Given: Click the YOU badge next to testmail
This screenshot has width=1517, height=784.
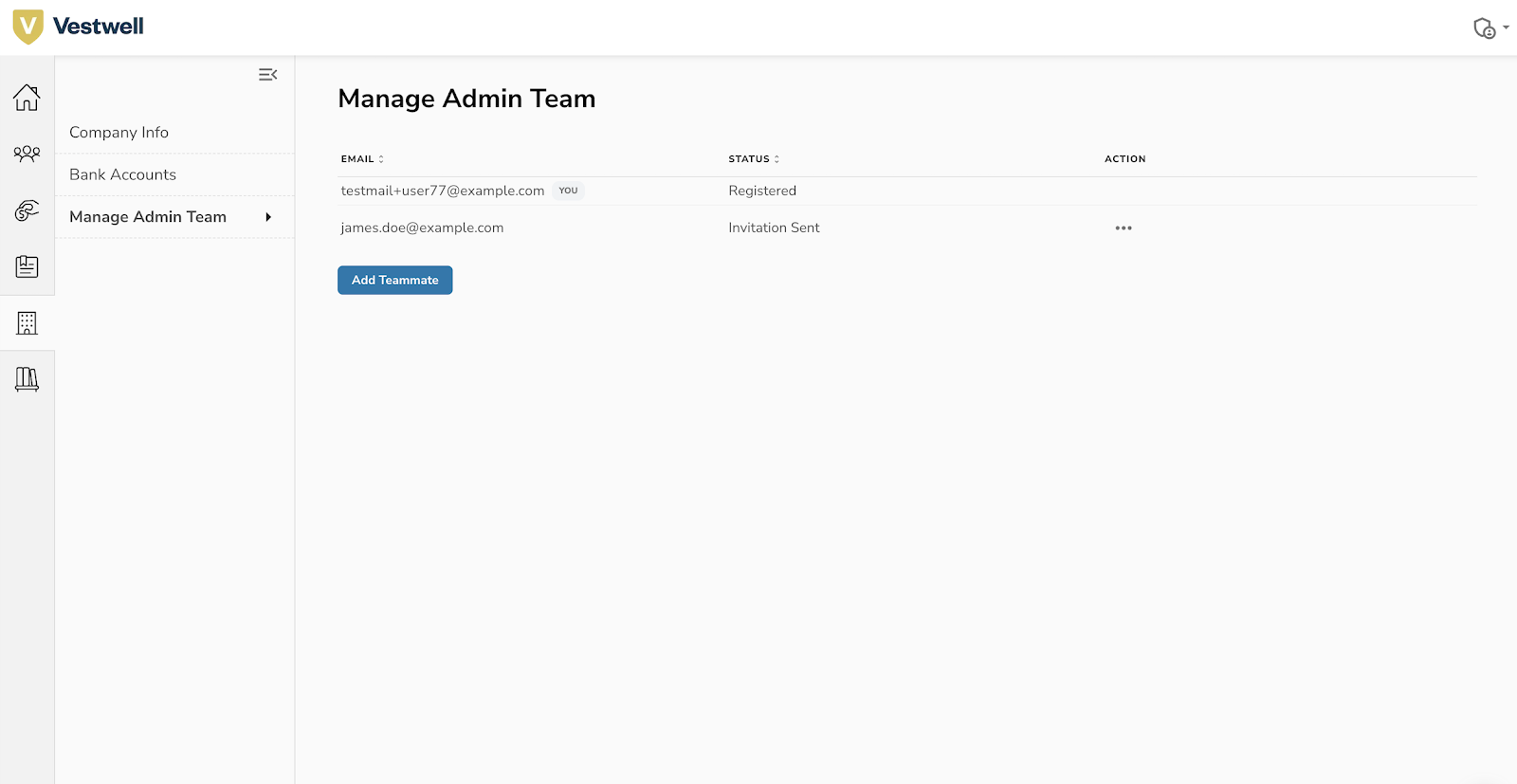Looking at the screenshot, I should click(x=568, y=191).
